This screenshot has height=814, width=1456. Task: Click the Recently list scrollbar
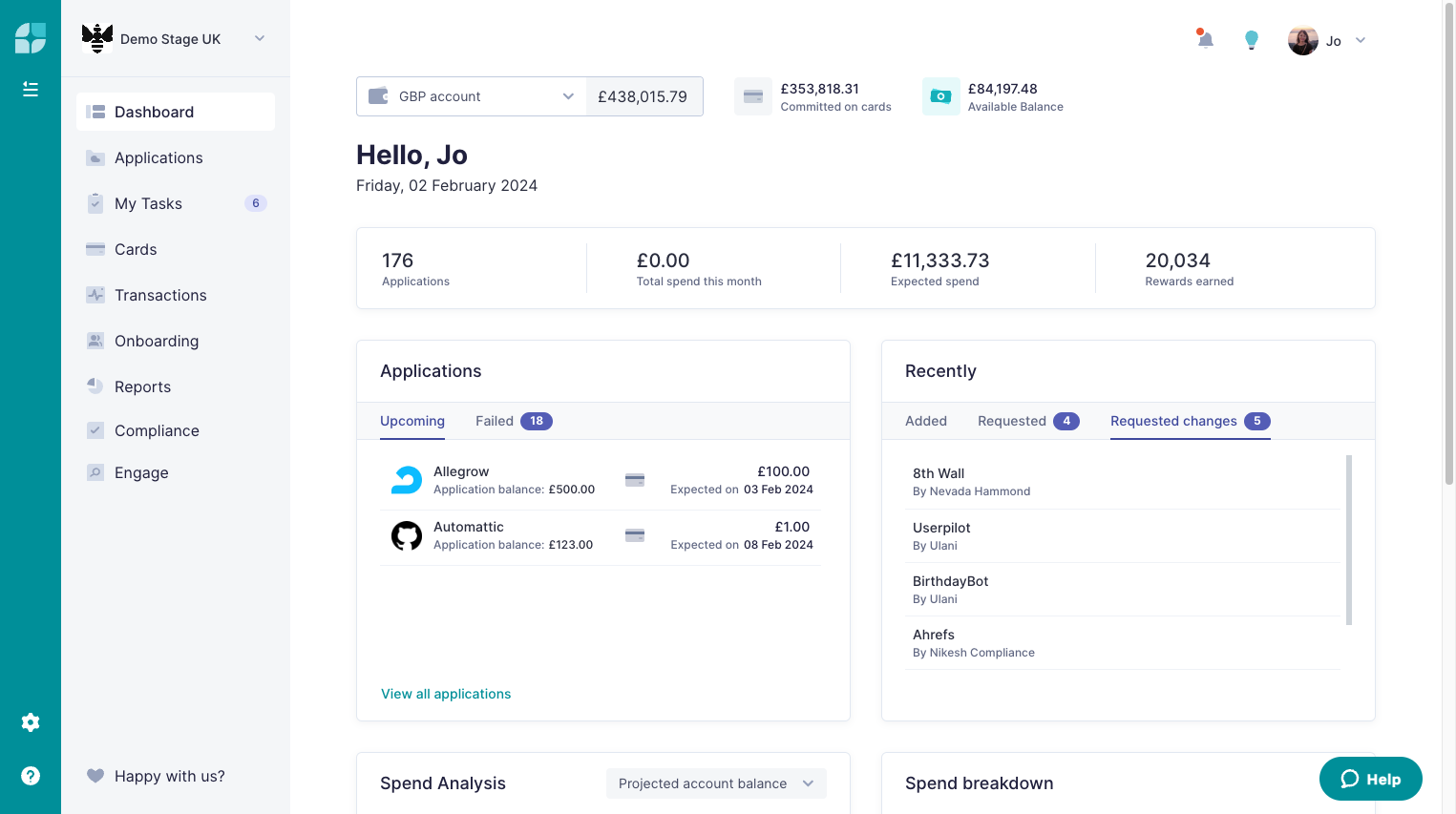pos(1349,540)
